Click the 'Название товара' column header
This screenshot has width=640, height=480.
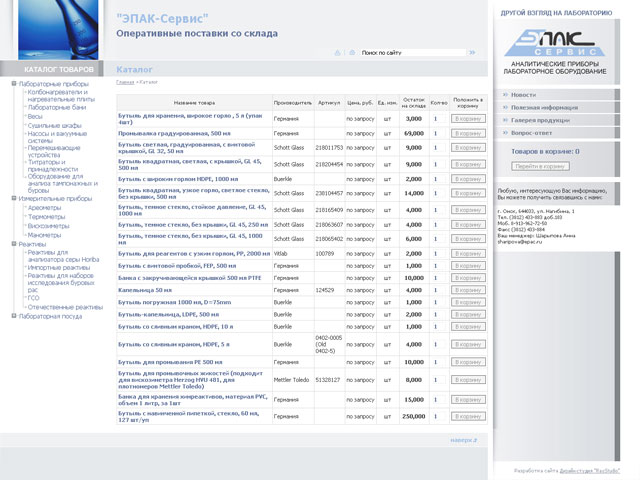point(194,103)
